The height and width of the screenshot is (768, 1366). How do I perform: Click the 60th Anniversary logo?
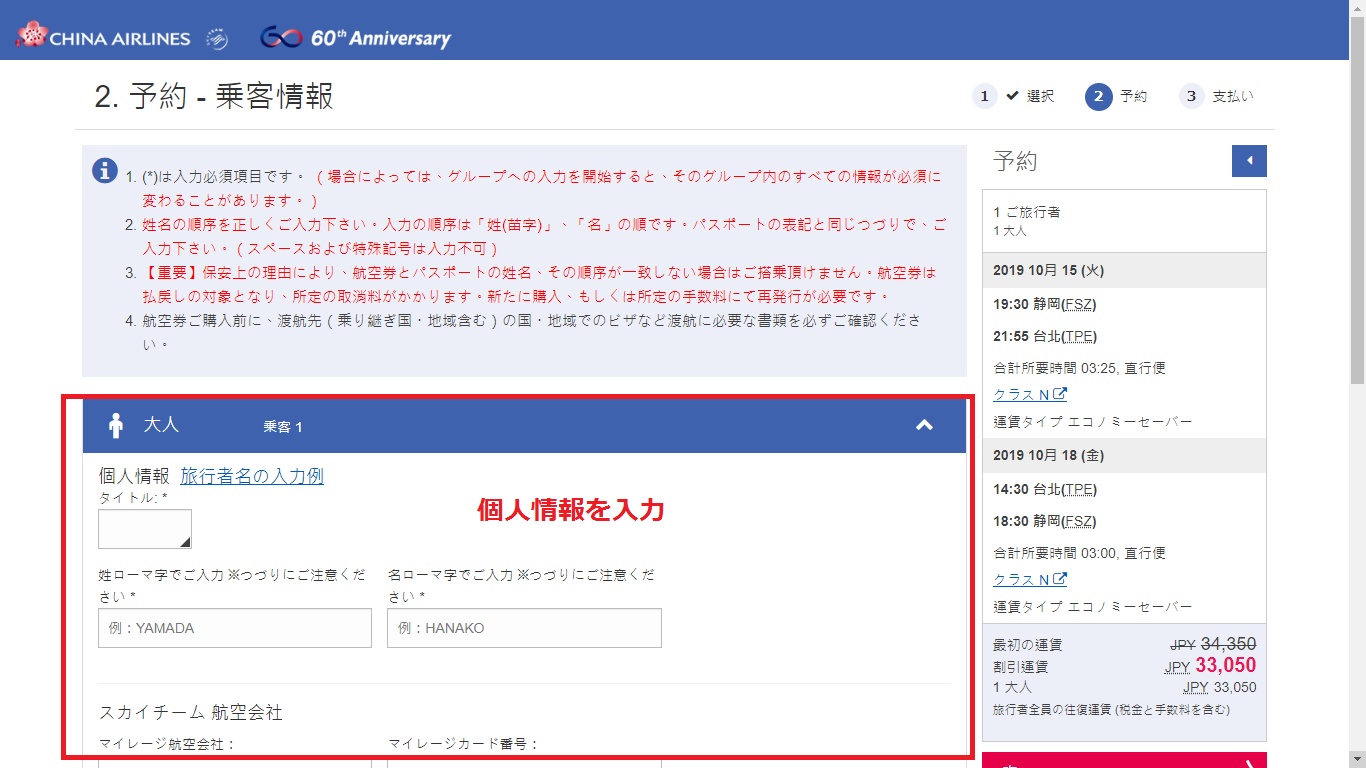[x=355, y=38]
